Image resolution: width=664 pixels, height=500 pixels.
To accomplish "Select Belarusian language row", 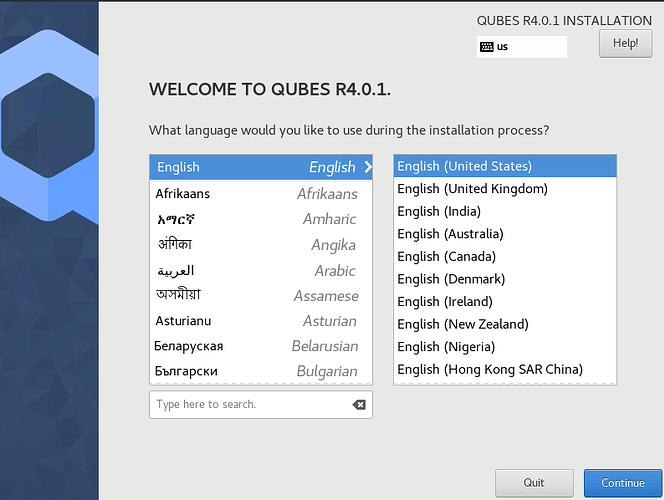I will coord(261,346).
